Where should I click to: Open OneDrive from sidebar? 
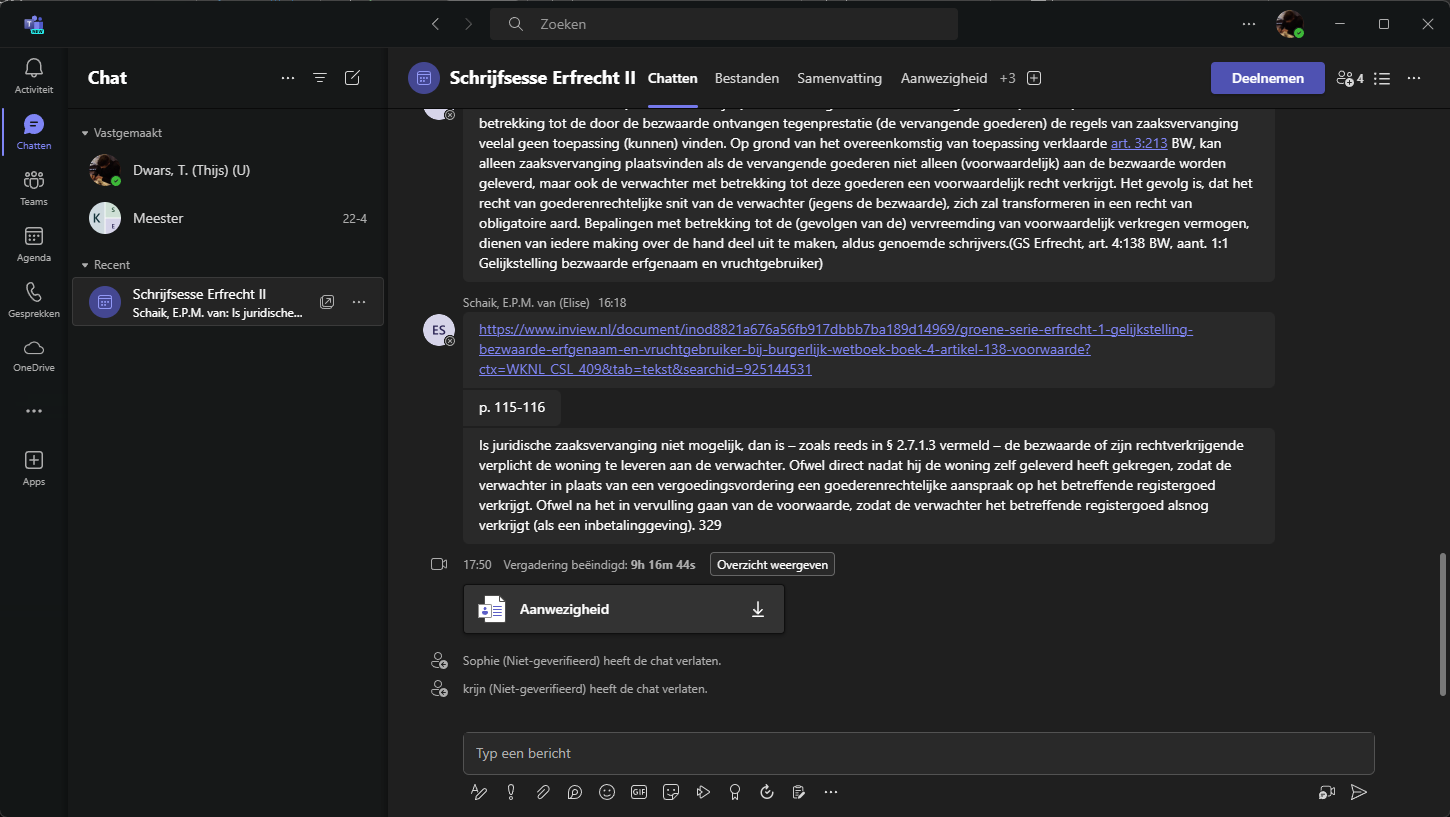click(x=34, y=354)
